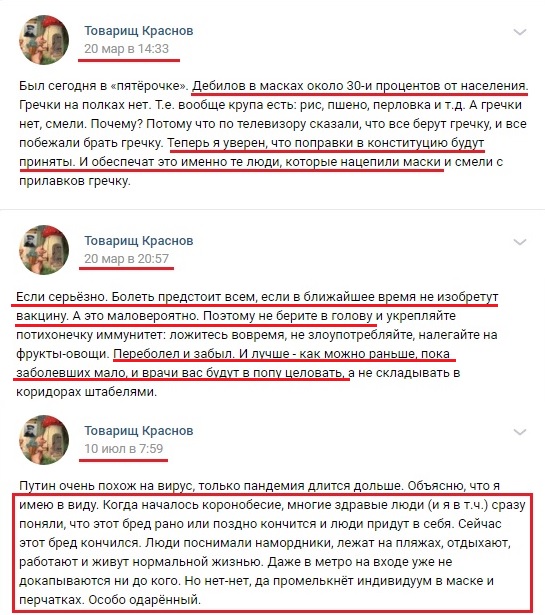Open author name Товарищ Краснов in third post
This screenshot has width=545, height=615.
tap(139, 431)
